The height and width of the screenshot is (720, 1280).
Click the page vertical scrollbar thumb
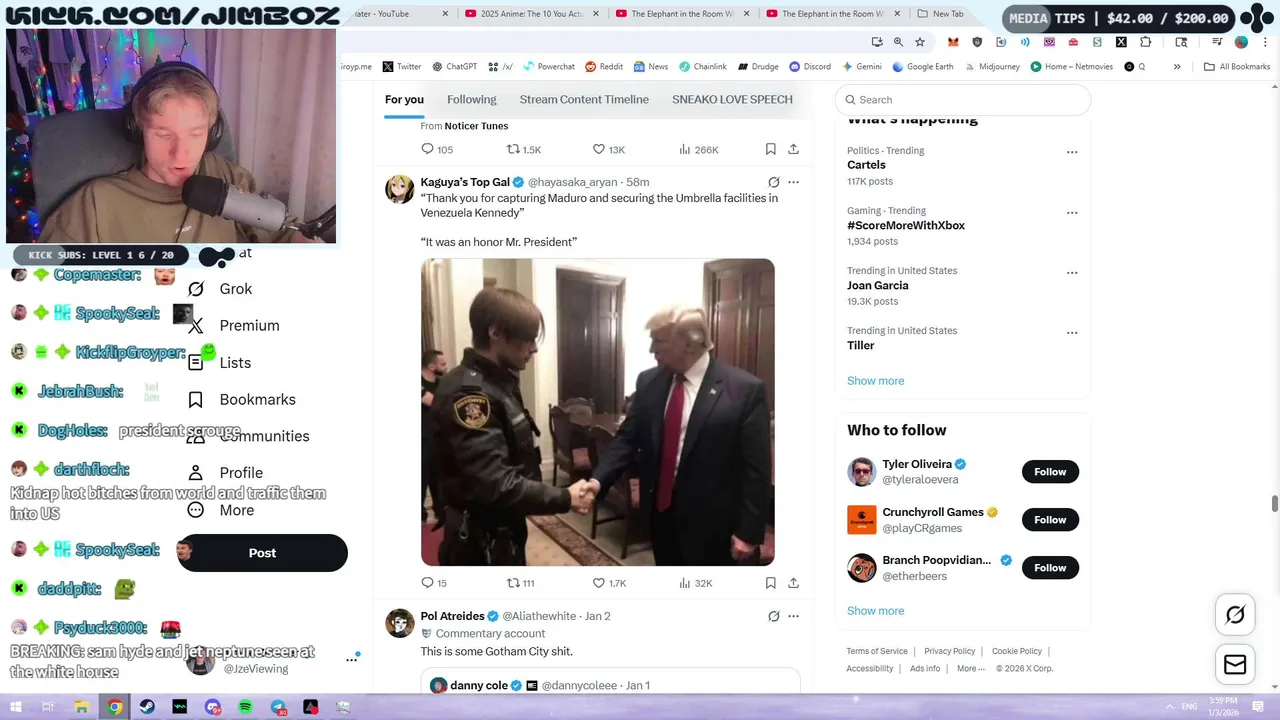(x=1274, y=503)
